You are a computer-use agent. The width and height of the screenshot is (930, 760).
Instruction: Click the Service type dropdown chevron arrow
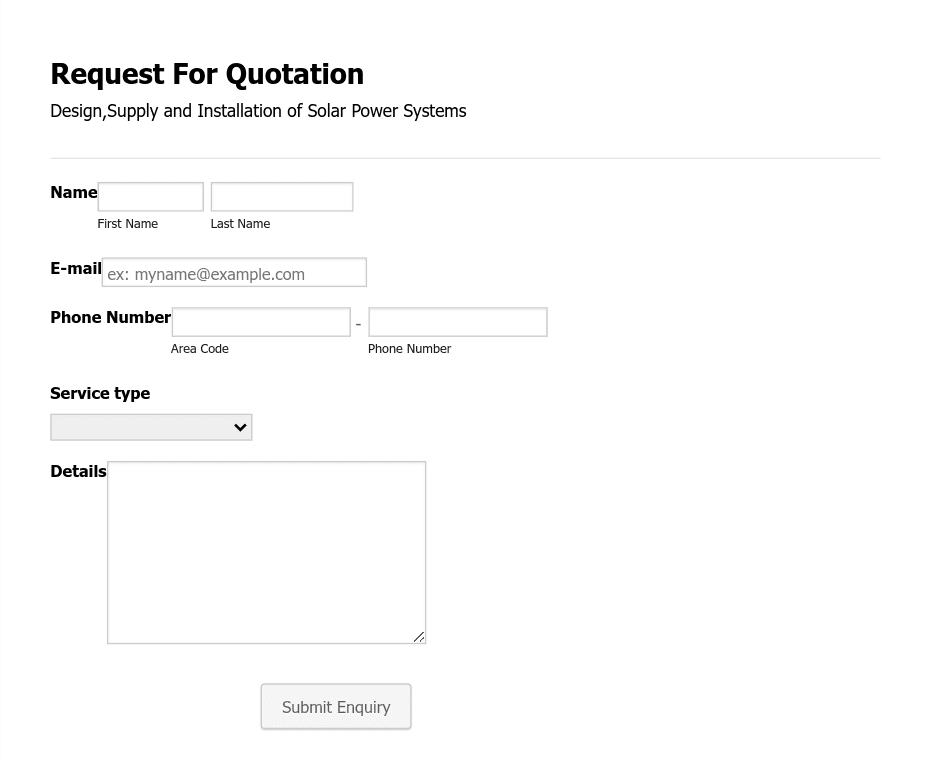[240, 427]
